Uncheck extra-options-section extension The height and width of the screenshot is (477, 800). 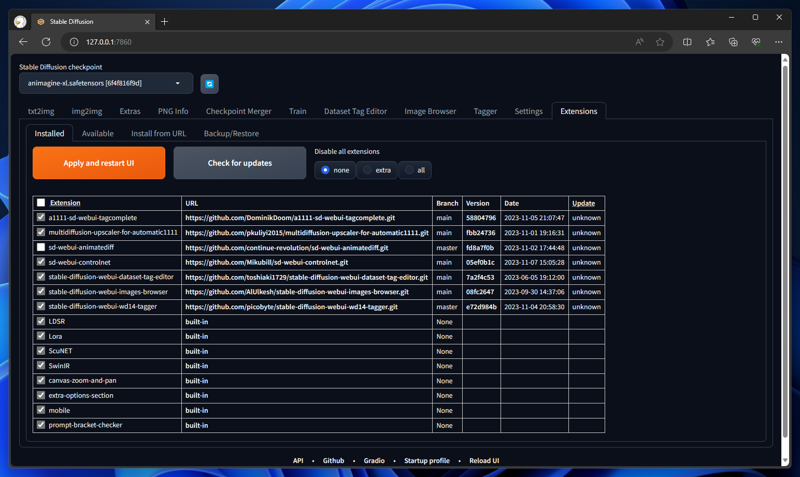41,395
